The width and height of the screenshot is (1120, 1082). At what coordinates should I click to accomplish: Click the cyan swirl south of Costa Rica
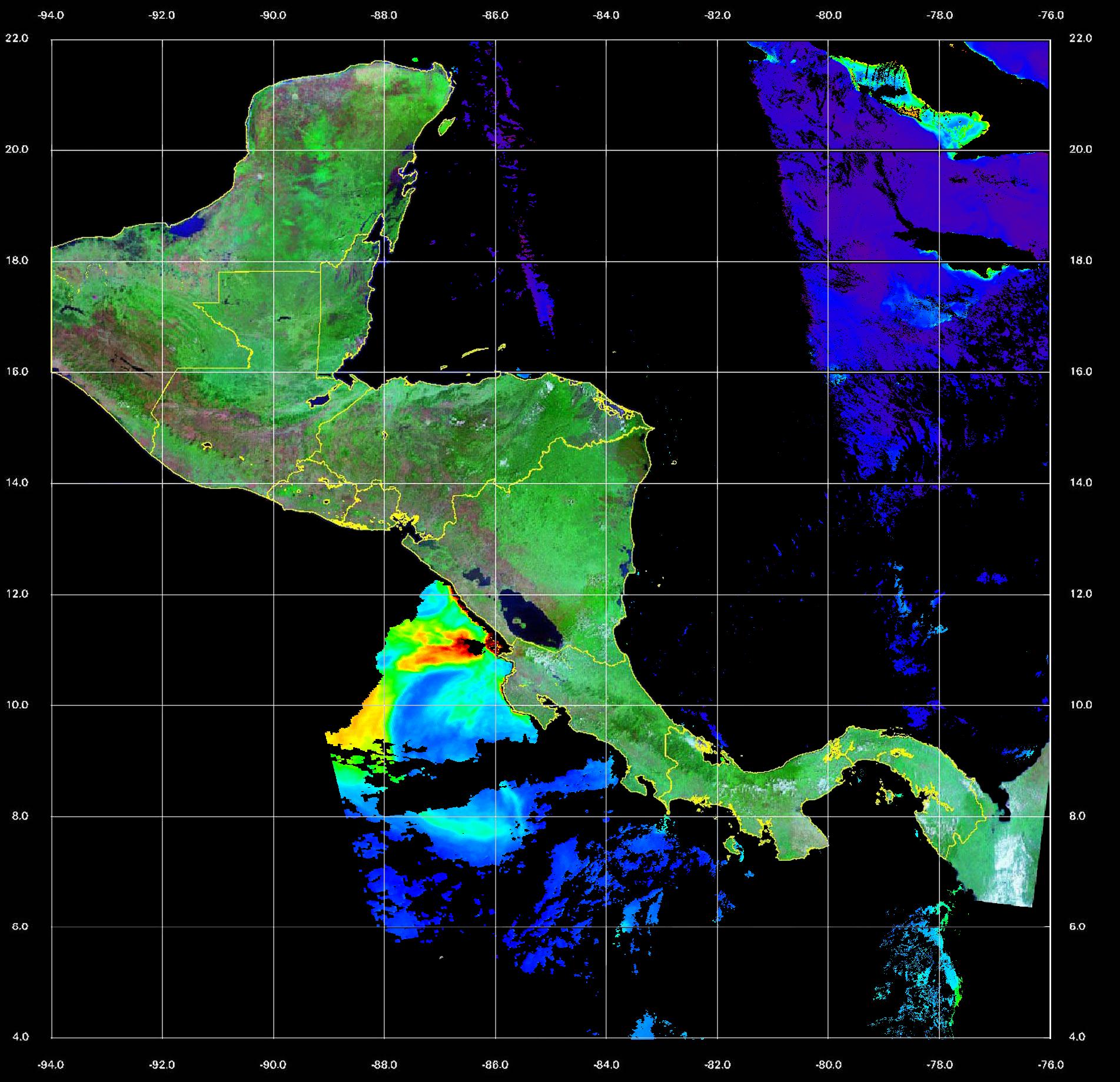[471, 824]
